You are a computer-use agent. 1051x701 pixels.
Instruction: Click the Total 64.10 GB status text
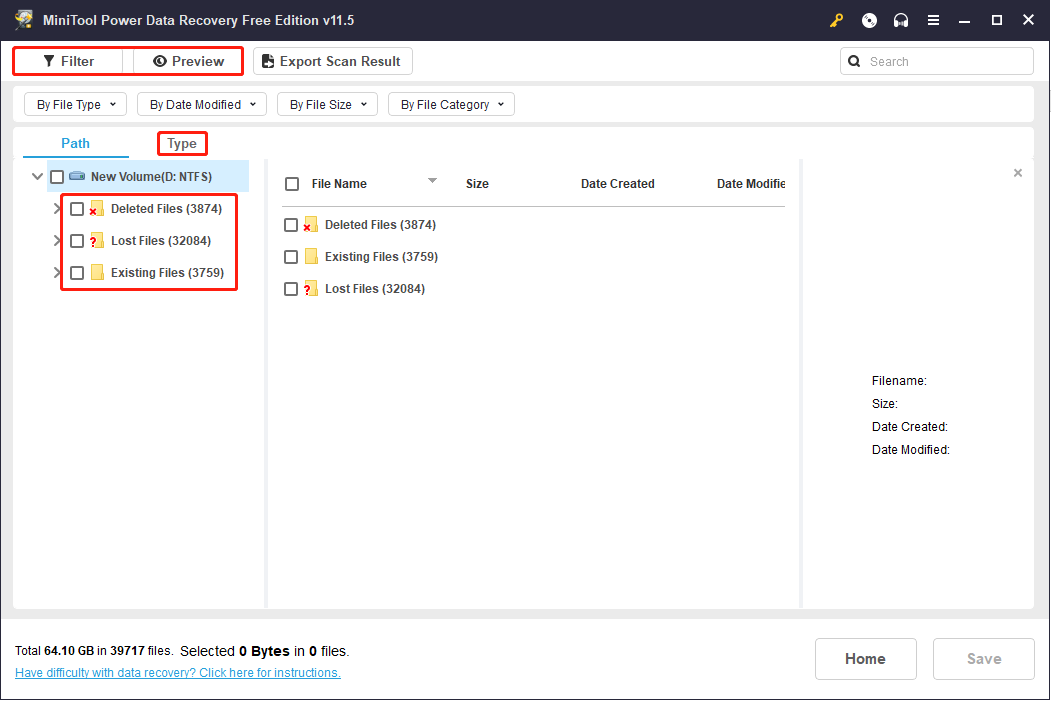click(x=93, y=651)
